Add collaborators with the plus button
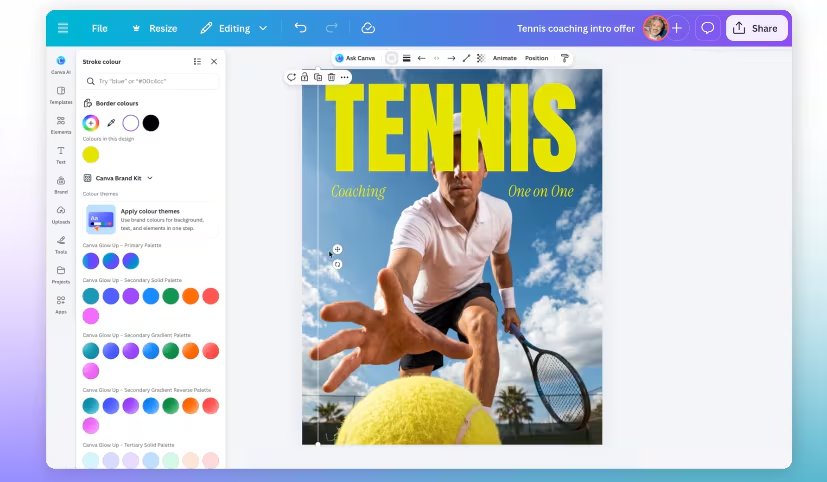This screenshot has height=482, width=827. 677,28
